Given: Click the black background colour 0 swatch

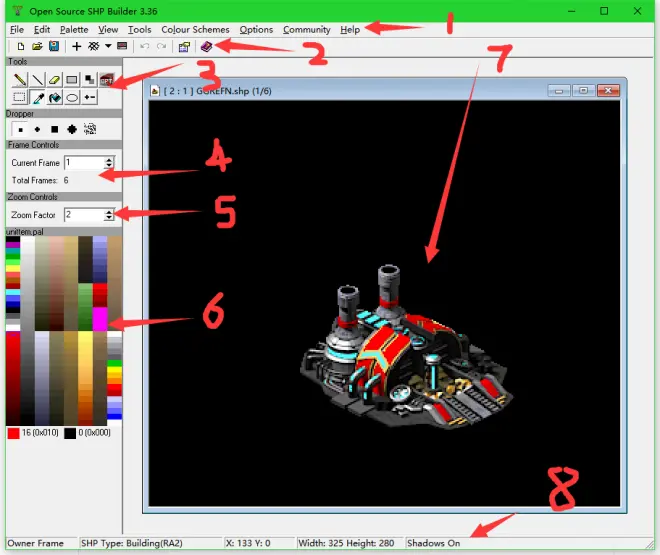Looking at the screenshot, I should (x=70, y=433).
